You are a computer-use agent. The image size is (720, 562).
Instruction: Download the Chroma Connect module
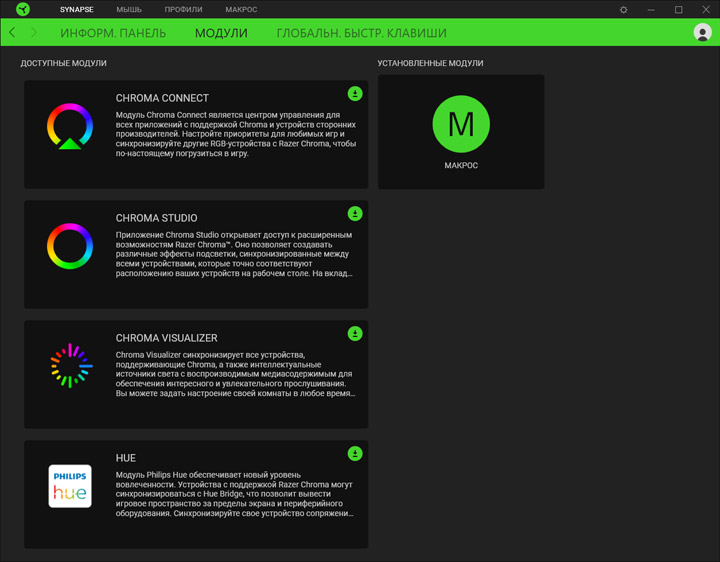(355, 94)
